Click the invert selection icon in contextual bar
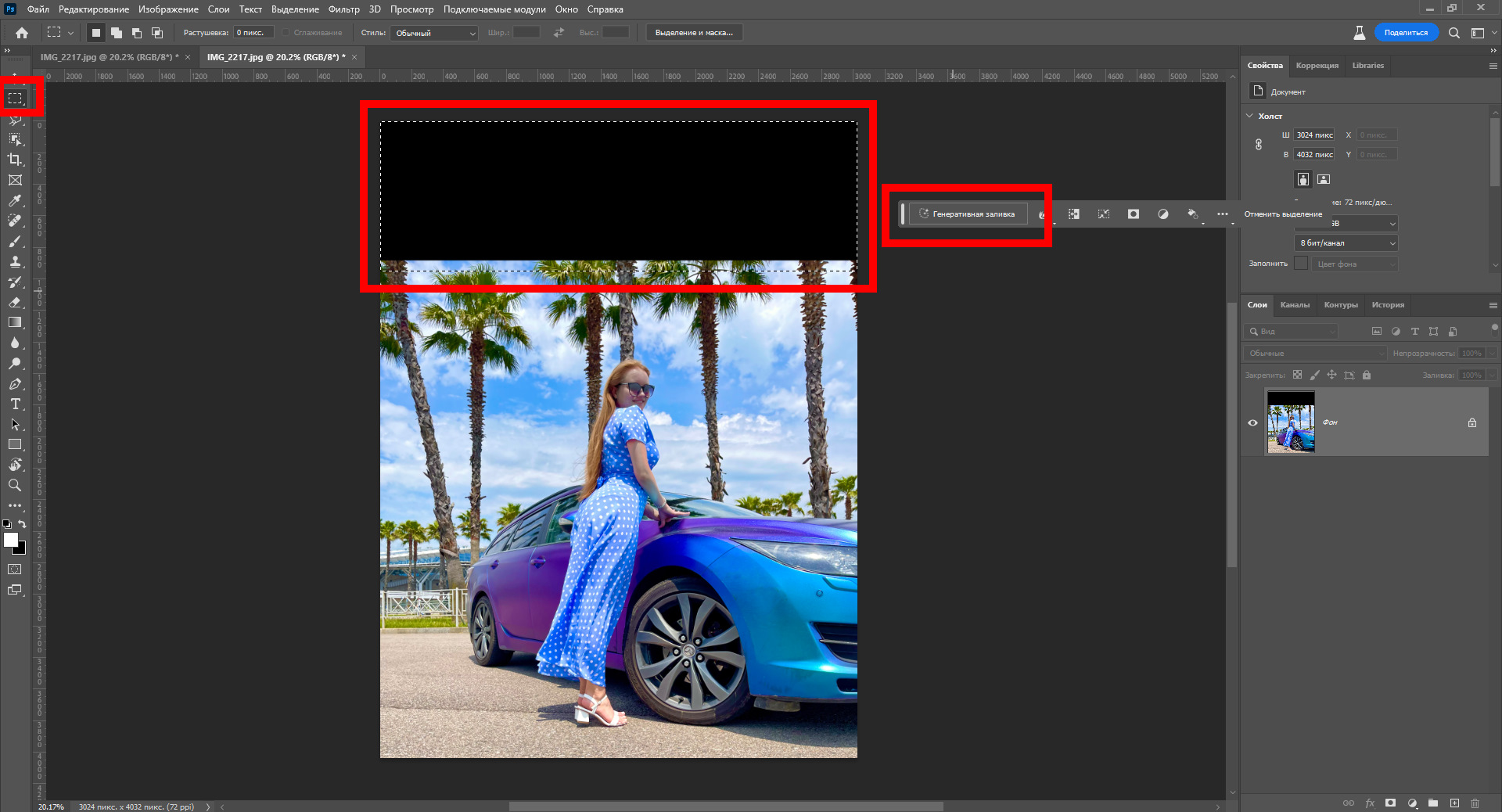The image size is (1502, 812). coord(1074,214)
